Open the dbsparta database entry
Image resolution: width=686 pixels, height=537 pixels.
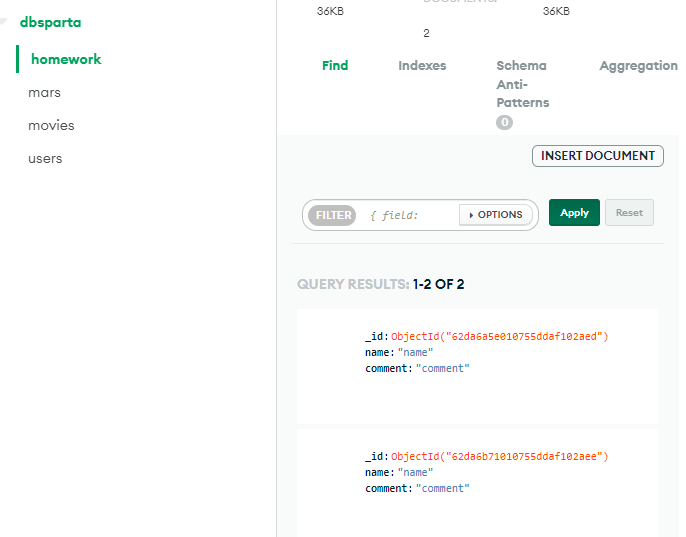(50, 22)
